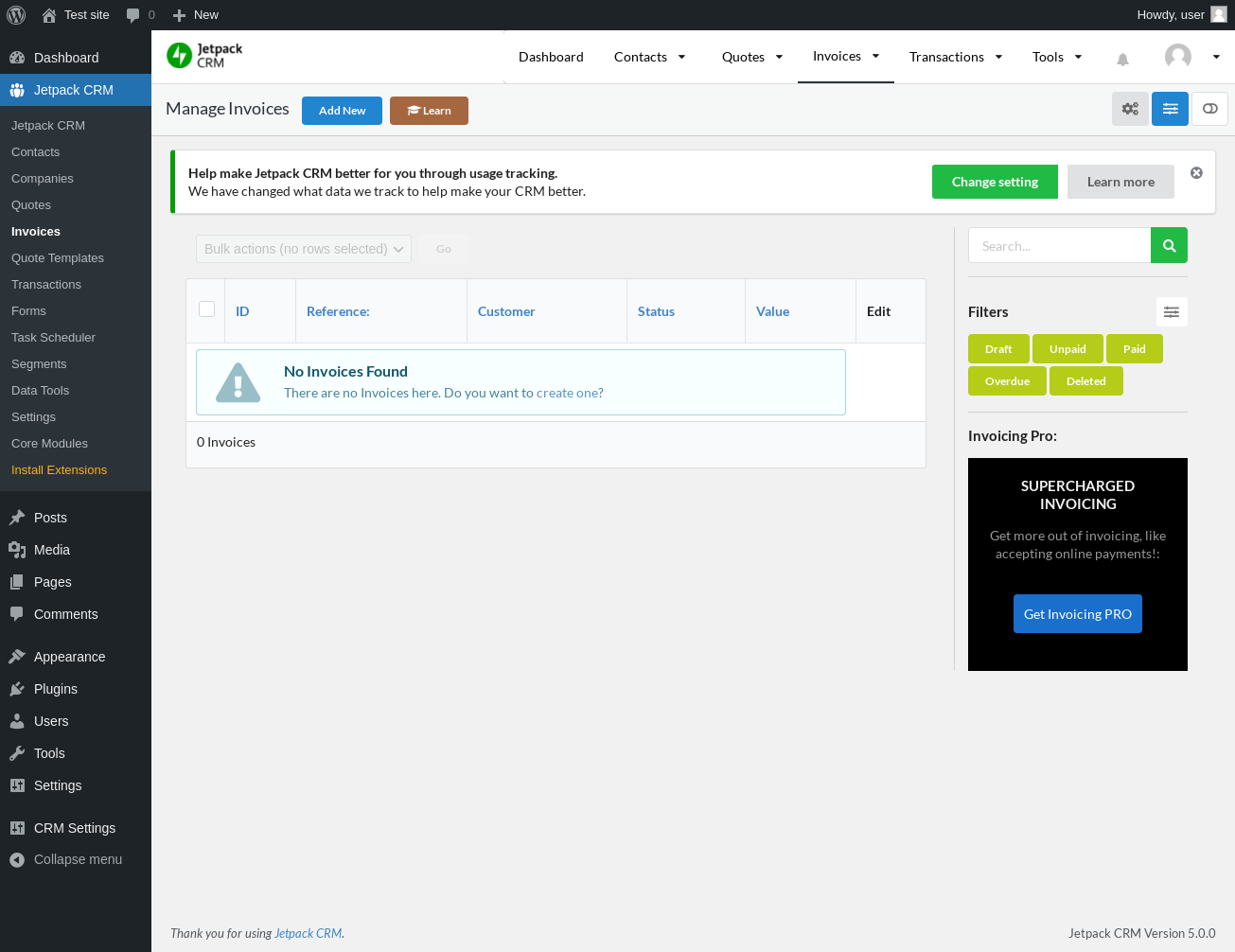Click the Jetpack CRM logo
This screenshot has height=952, width=1235.
coord(204,56)
